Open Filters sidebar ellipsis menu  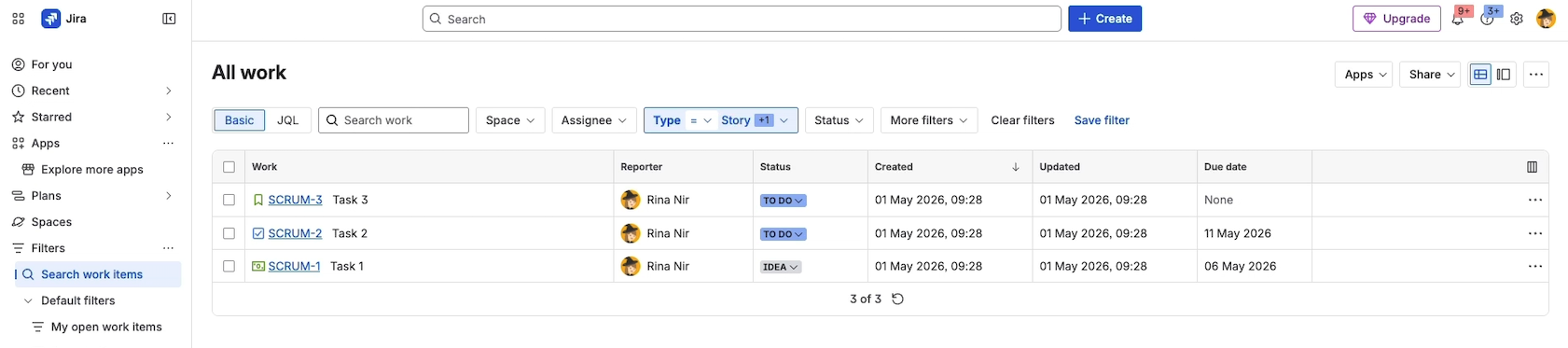pyautogui.click(x=169, y=248)
